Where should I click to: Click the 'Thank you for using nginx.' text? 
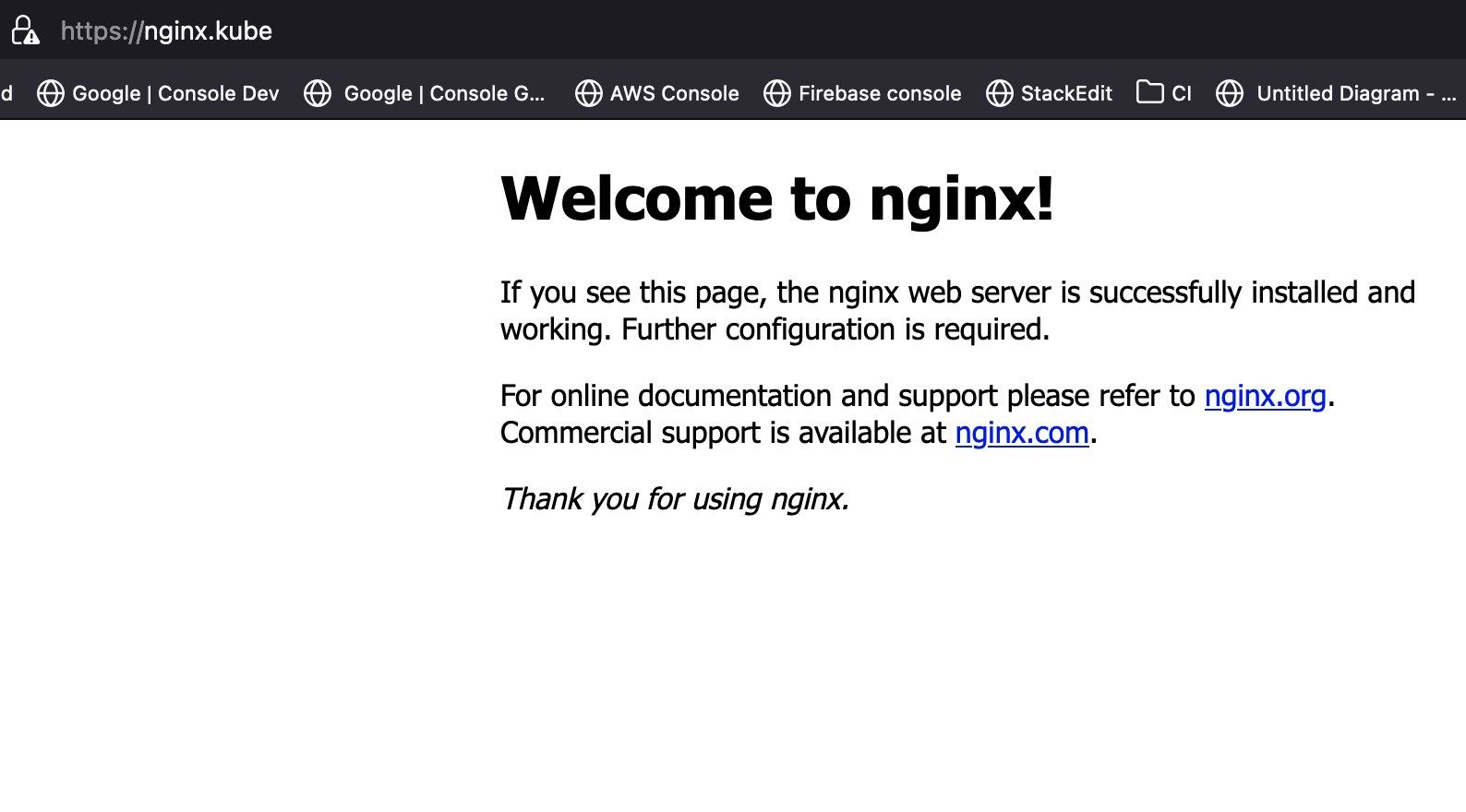[x=675, y=499]
